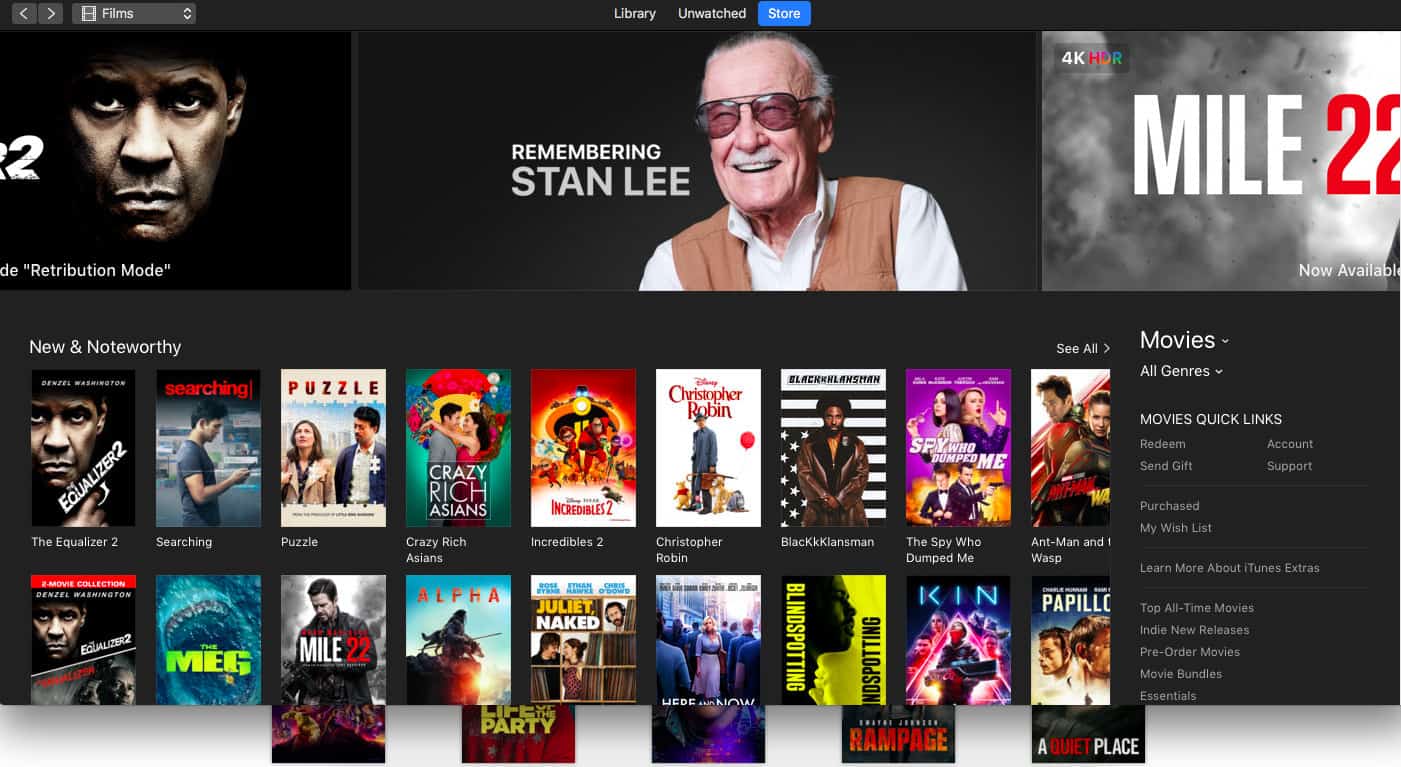Open the BlacKkKlansman poster

833,448
